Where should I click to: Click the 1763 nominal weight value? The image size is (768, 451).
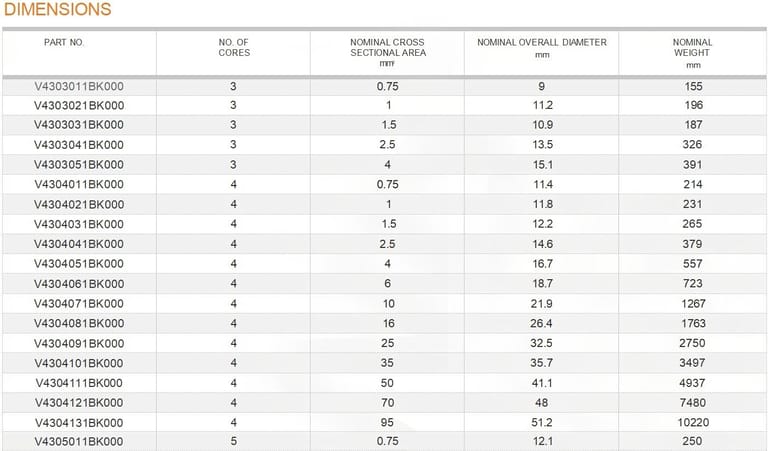[693, 323]
